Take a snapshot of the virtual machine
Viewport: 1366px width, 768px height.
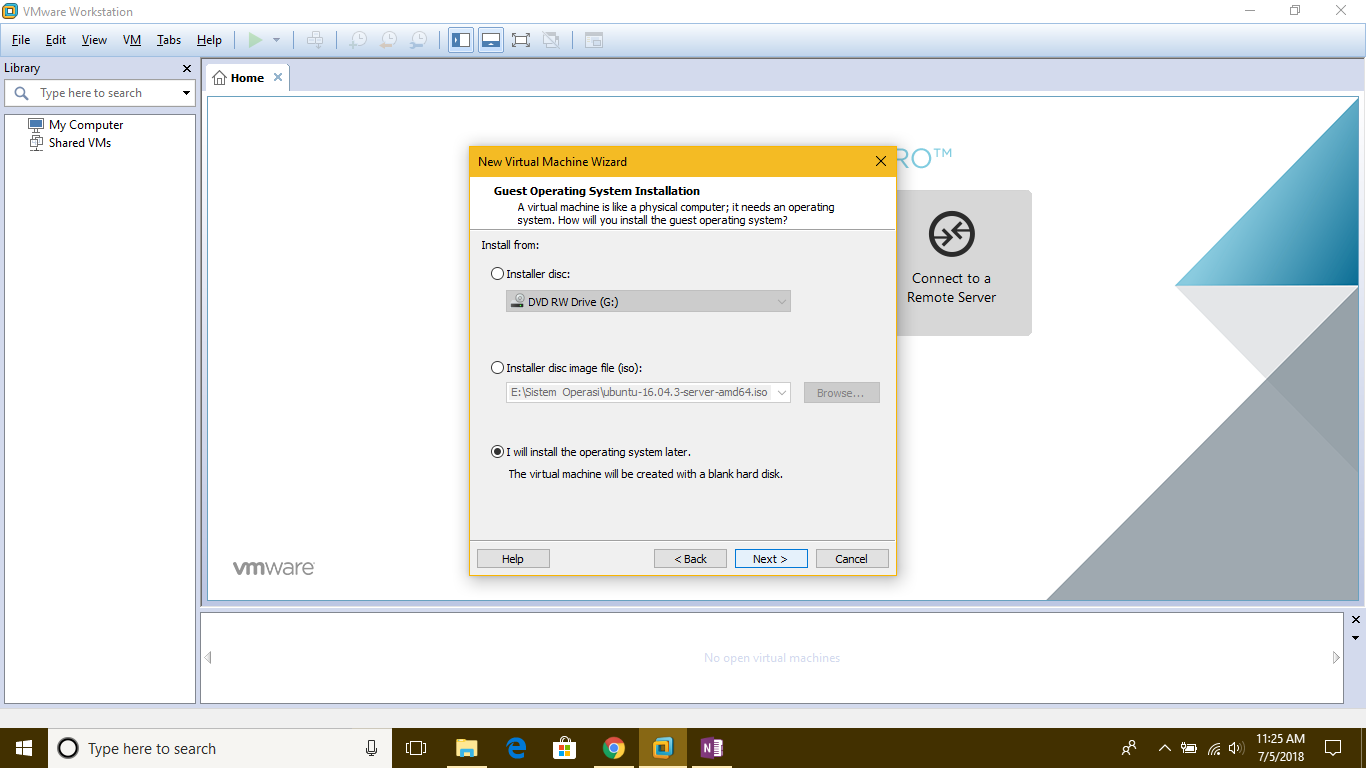[357, 40]
